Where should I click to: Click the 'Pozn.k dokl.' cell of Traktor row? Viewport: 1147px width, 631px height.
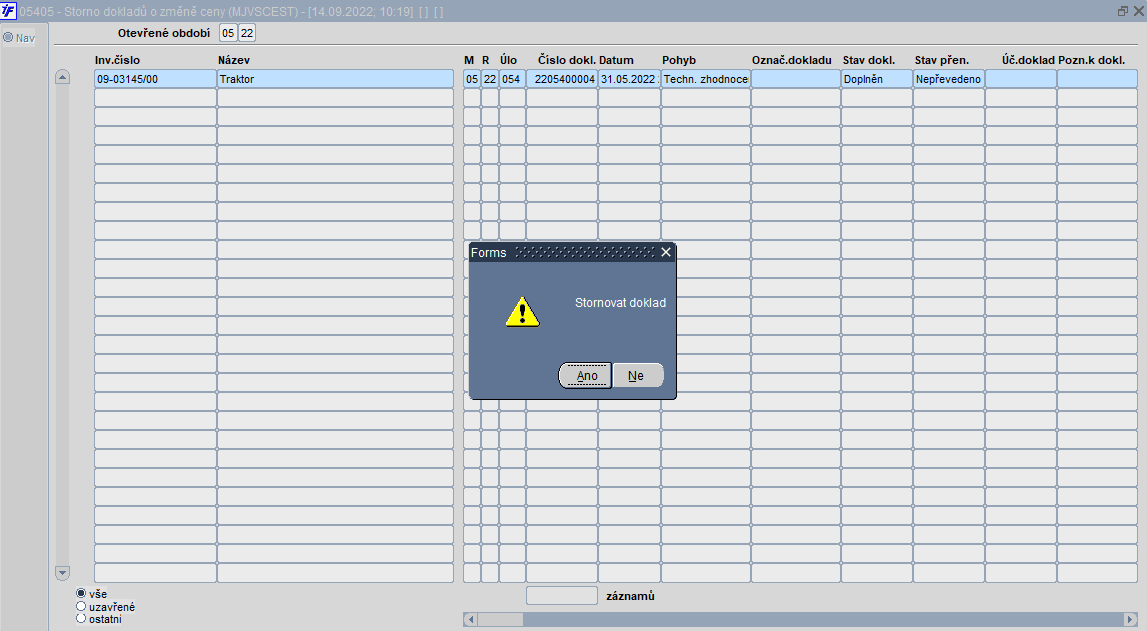pos(1097,79)
